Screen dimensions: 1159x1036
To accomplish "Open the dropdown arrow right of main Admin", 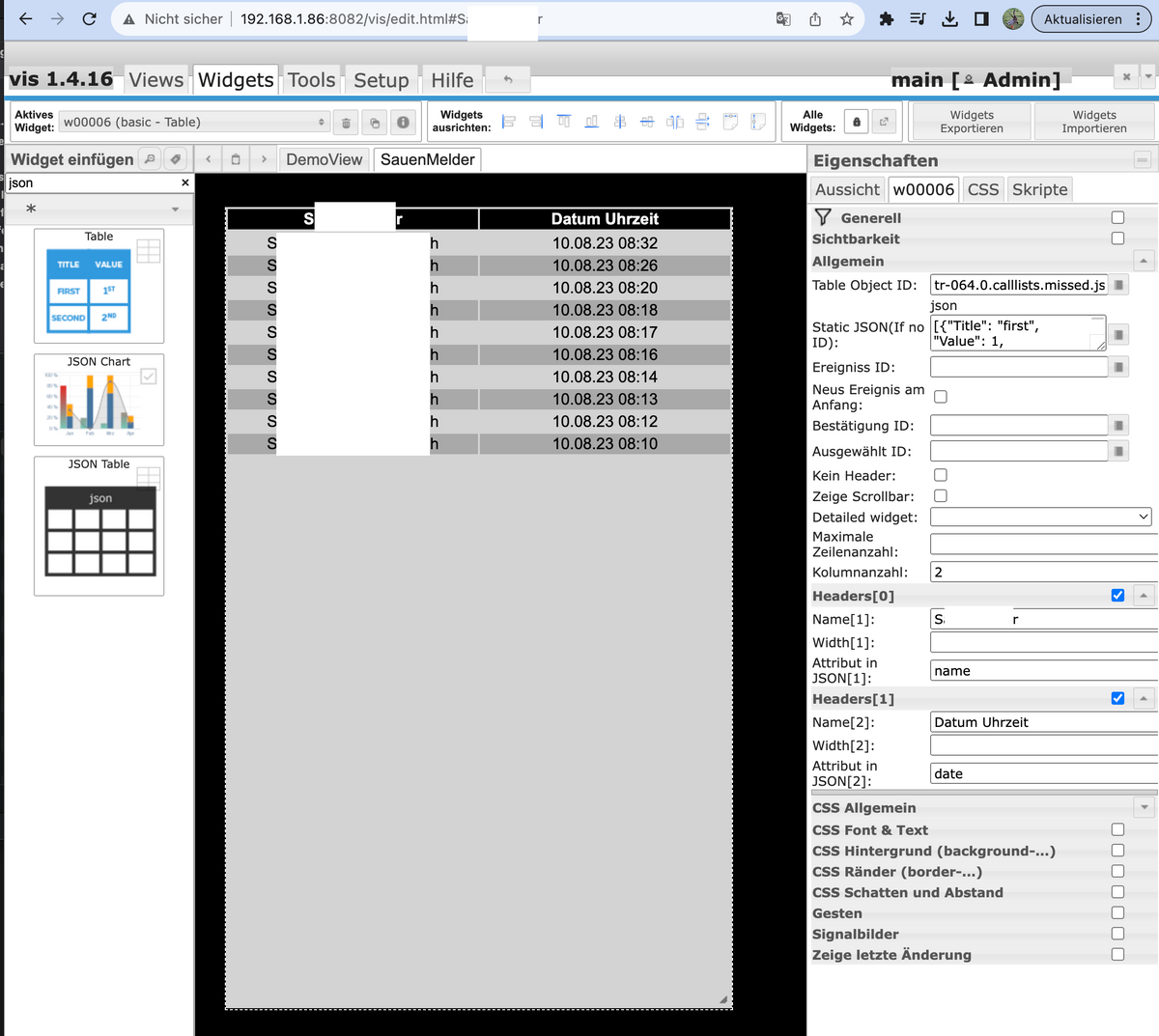I will click(1148, 76).
